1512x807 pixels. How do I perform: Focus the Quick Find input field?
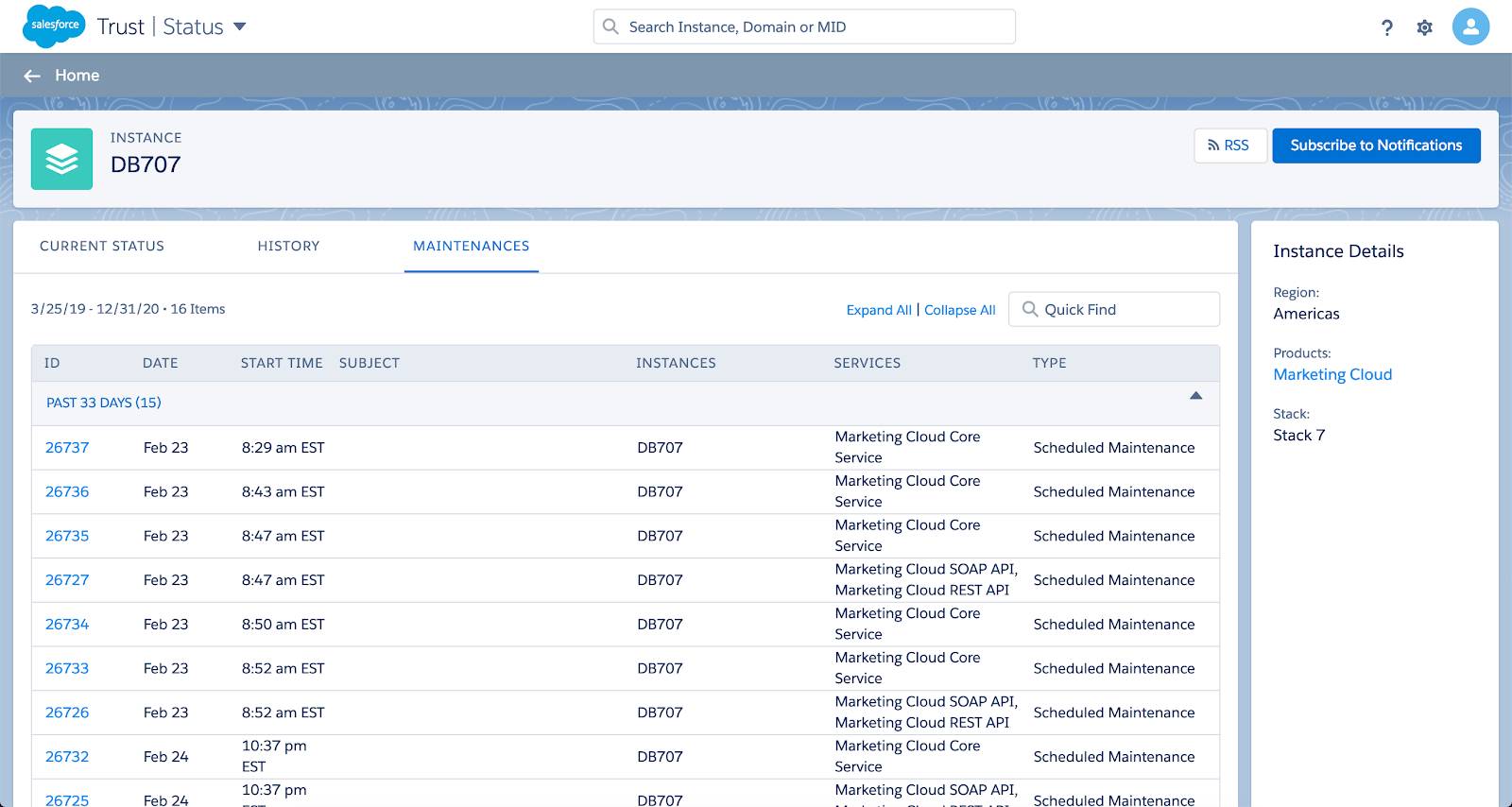point(1114,309)
